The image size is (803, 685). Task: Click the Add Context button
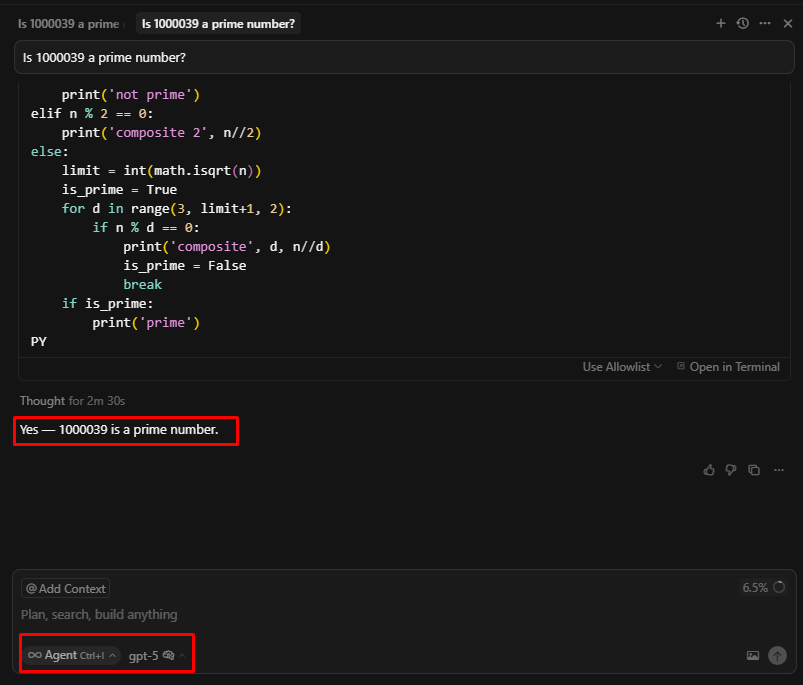(x=66, y=589)
